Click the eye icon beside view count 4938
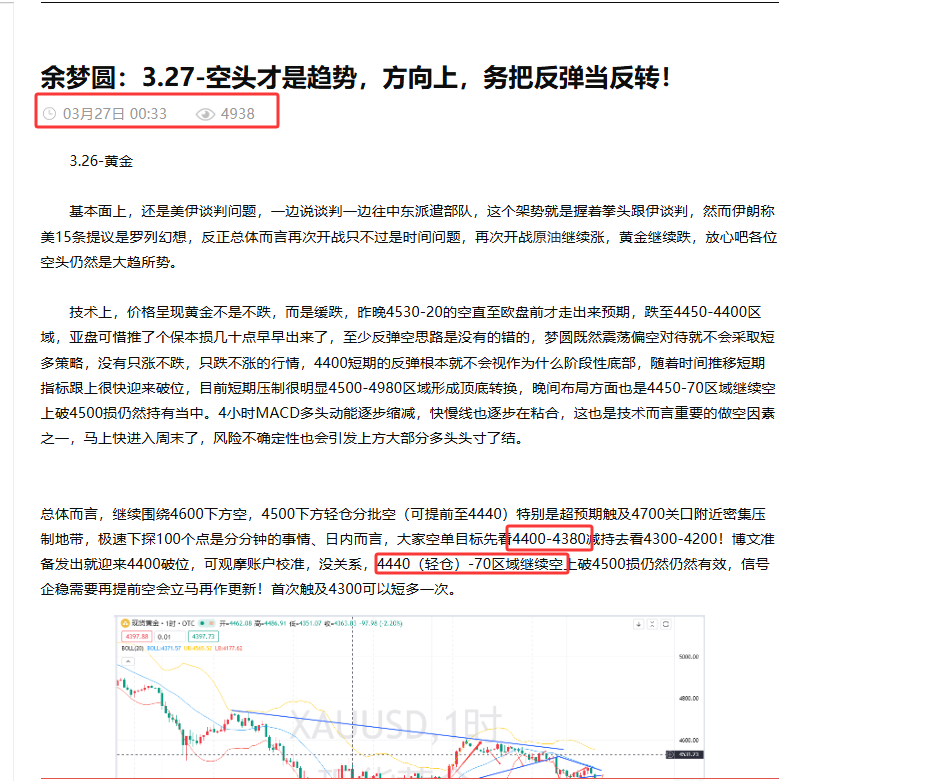The height and width of the screenshot is (781, 928). 205,114
